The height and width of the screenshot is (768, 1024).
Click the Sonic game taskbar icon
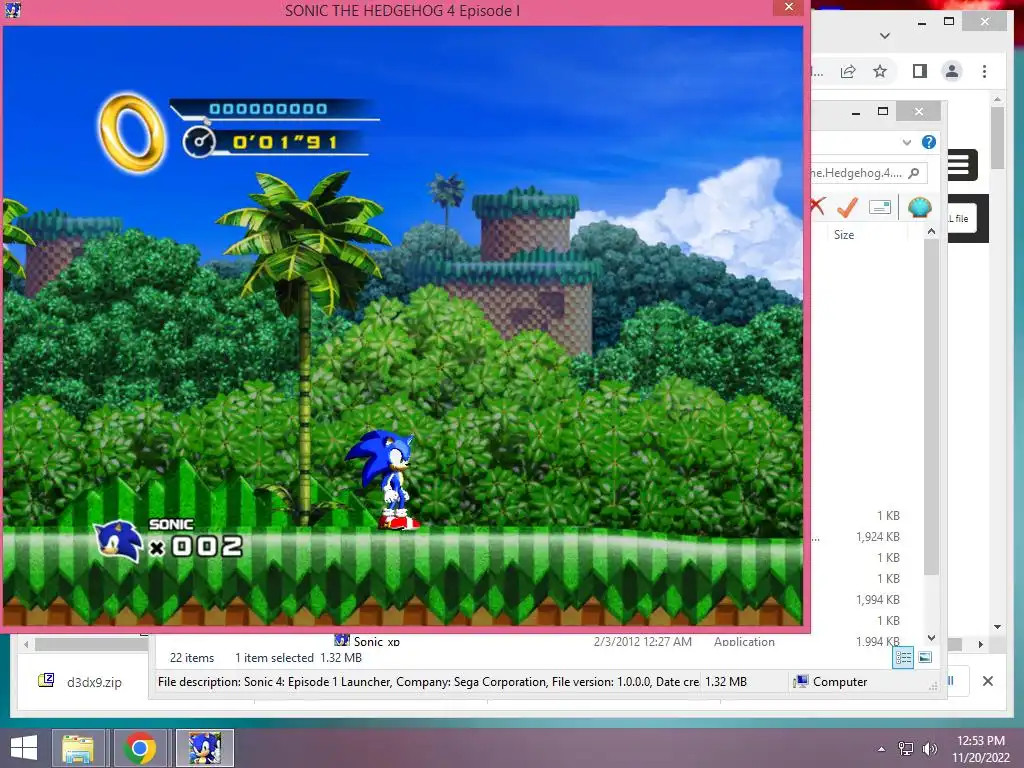point(204,748)
